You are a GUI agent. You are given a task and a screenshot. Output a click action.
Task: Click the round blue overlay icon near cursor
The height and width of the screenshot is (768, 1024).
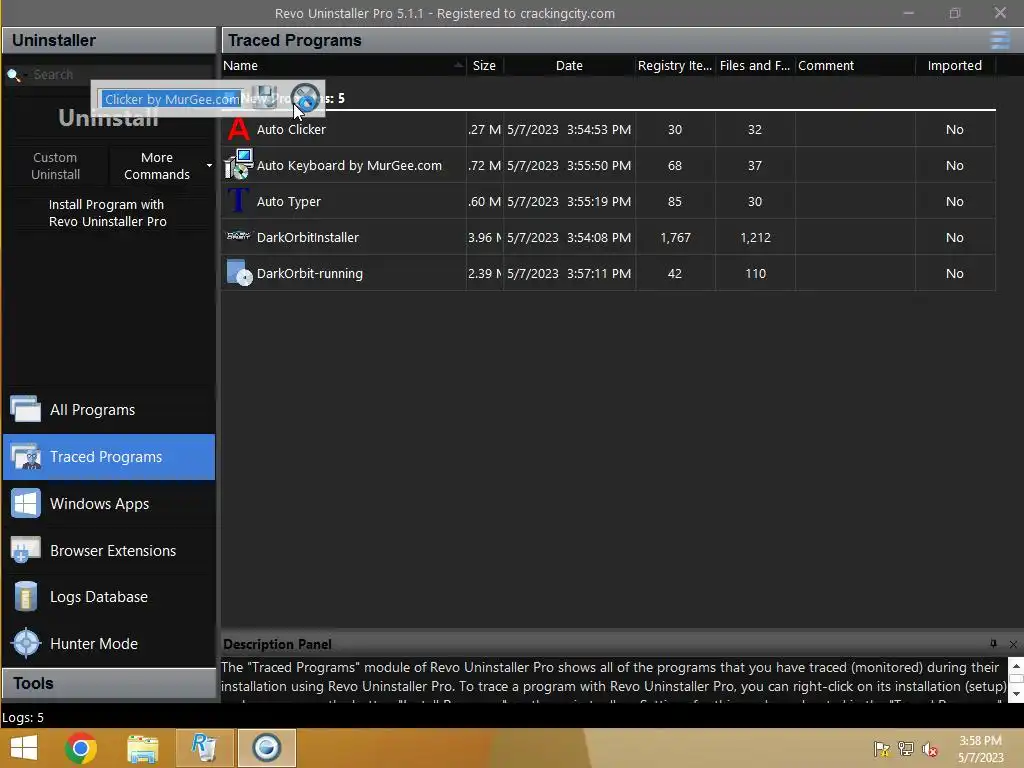pyautogui.click(x=305, y=98)
